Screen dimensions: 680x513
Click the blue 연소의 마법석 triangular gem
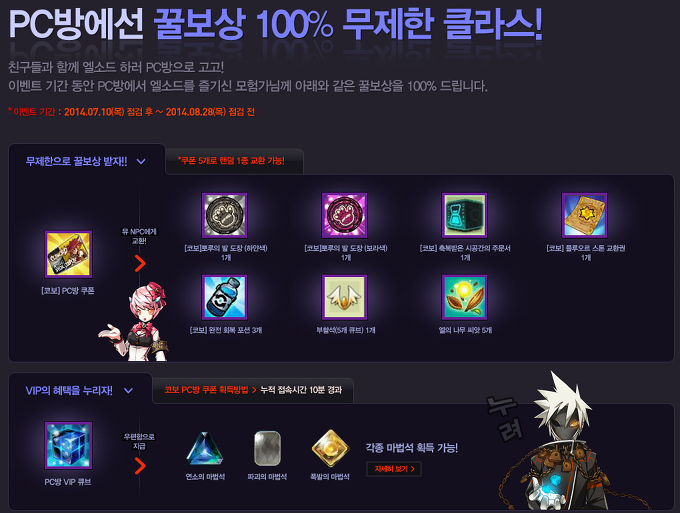pos(205,449)
